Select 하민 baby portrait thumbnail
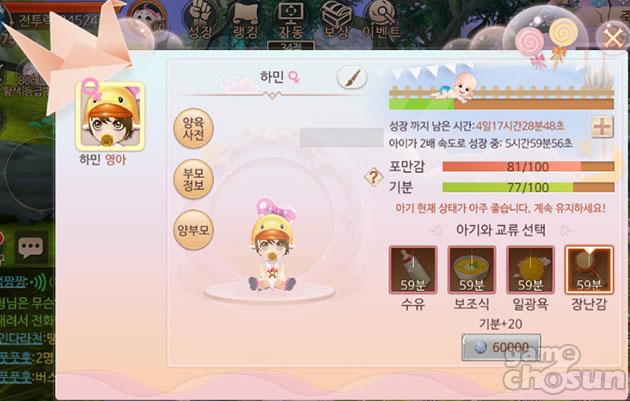Image resolution: width=630 pixels, height=401 pixels. tap(110, 117)
